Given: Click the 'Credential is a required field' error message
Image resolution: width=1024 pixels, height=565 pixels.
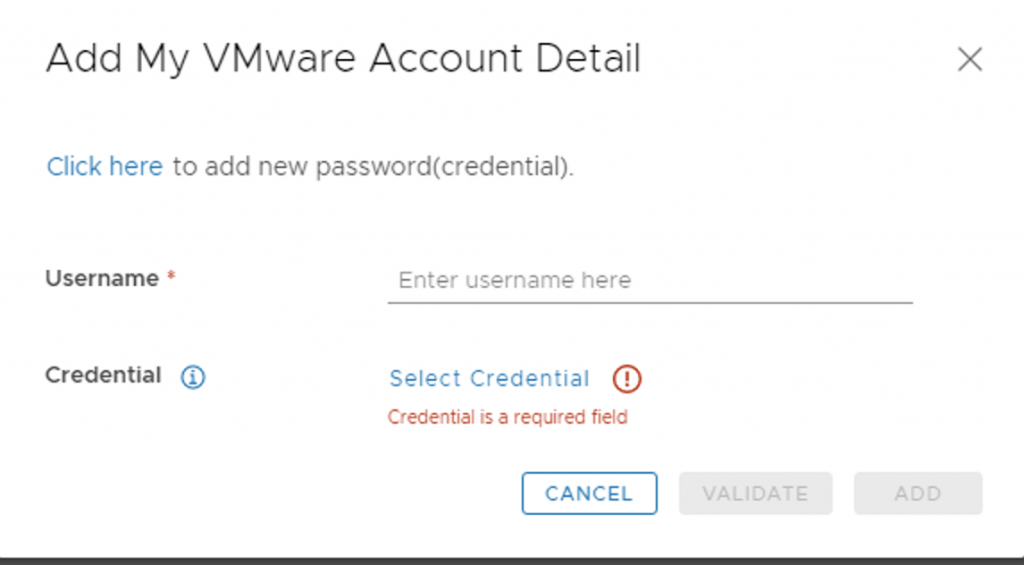Looking at the screenshot, I should pyautogui.click(x=507, y=417).
